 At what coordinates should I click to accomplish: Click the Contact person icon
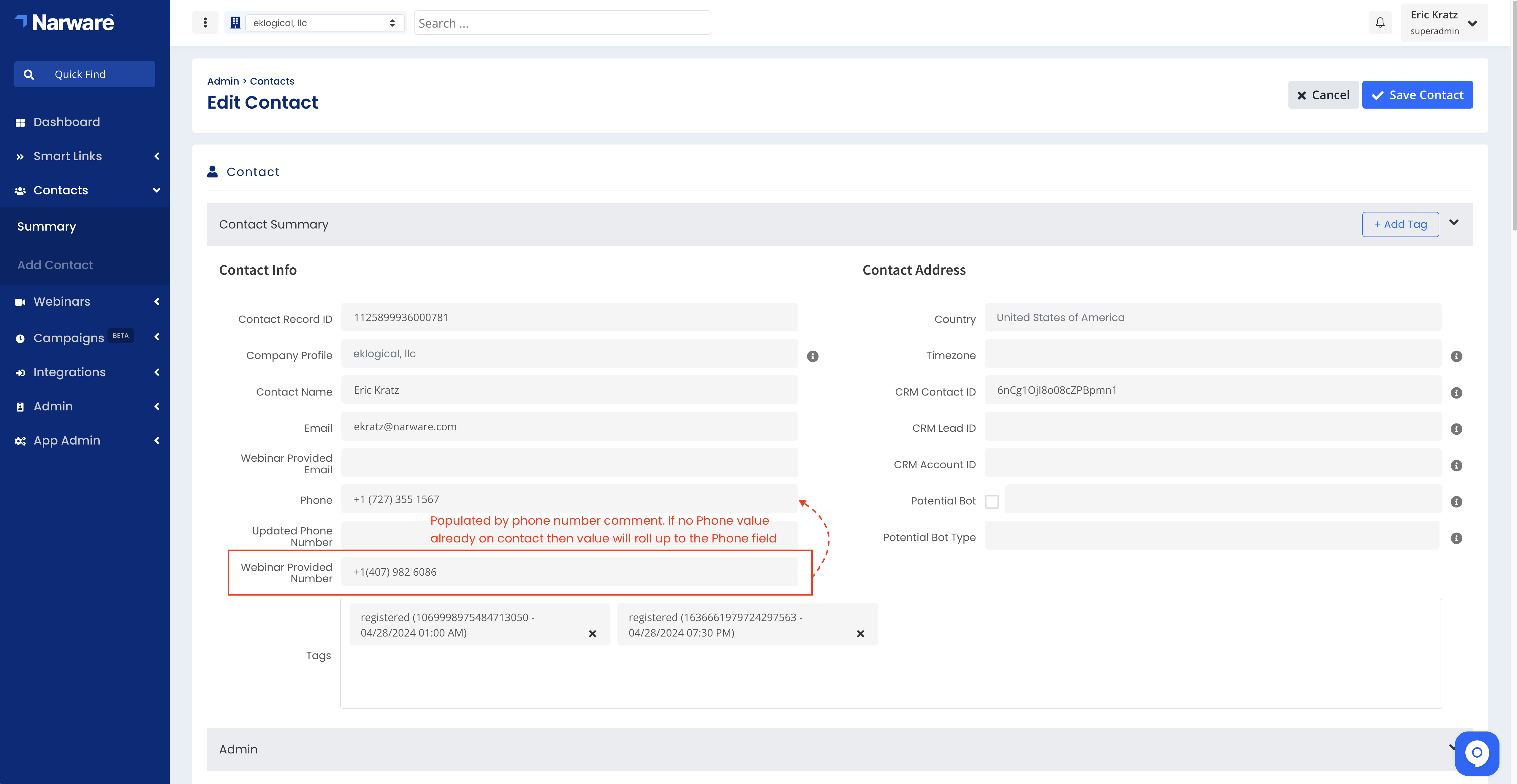213,171
